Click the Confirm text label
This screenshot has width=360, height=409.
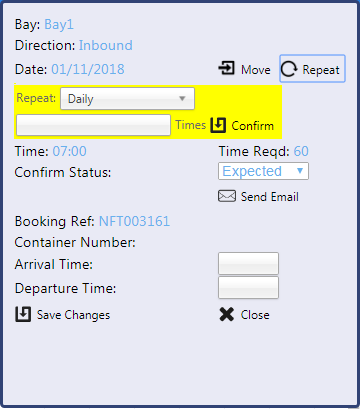252,126
